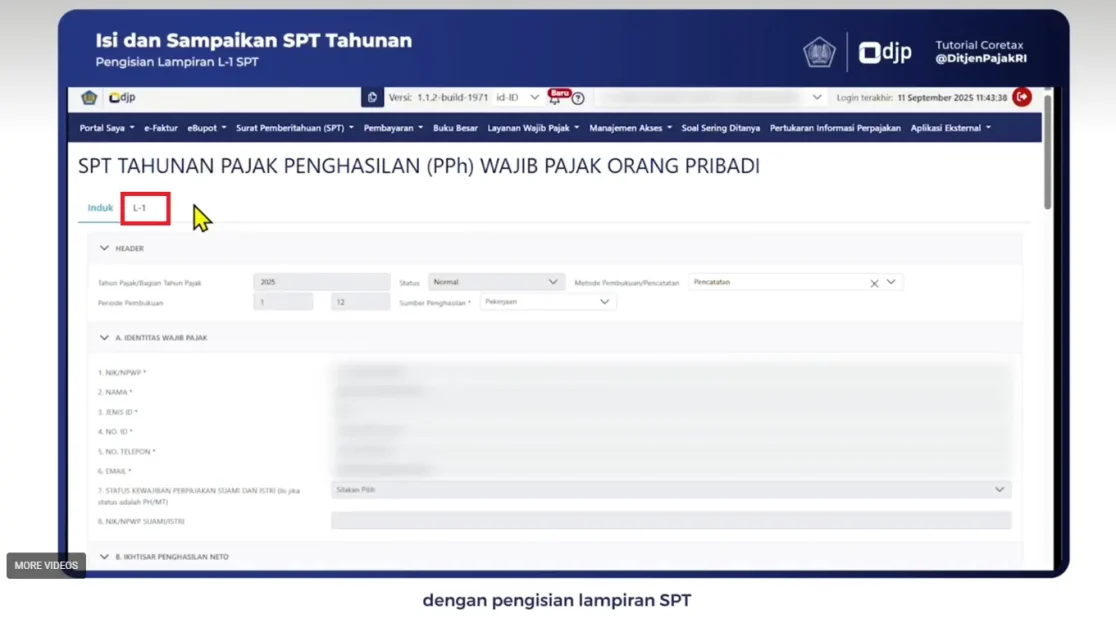
Task: Open the Sumber Penghasilan dropdown
Action: click(x=547, y=302)
